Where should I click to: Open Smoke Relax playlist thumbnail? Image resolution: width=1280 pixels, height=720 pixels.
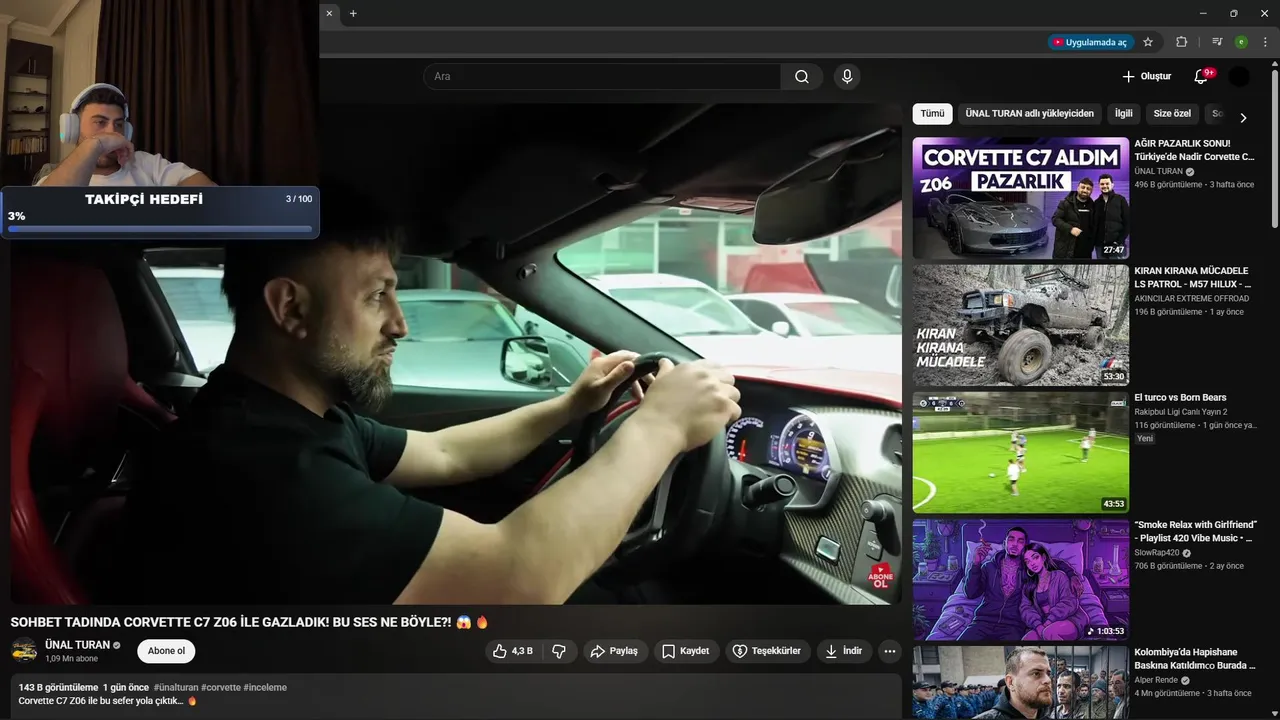[1020, 579]
